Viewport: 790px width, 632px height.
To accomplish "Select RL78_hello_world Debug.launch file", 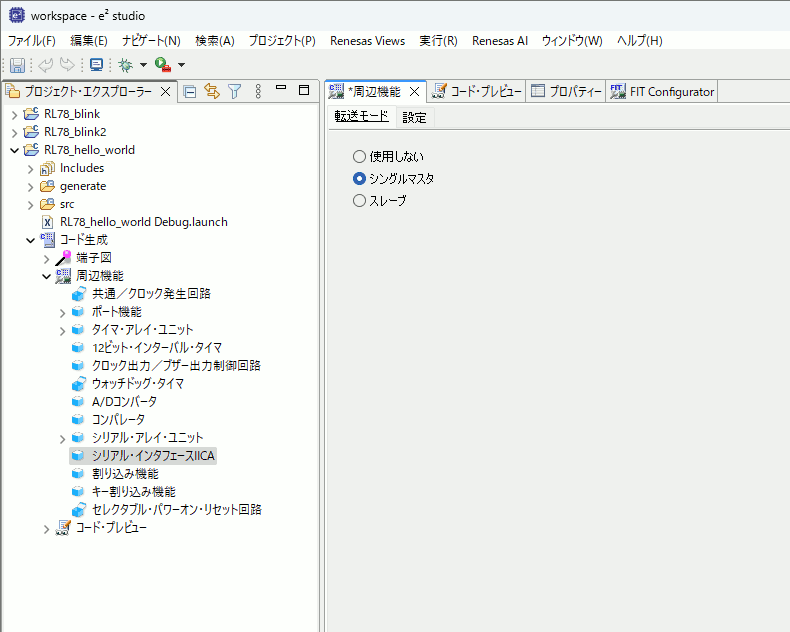I will (143, 222).
